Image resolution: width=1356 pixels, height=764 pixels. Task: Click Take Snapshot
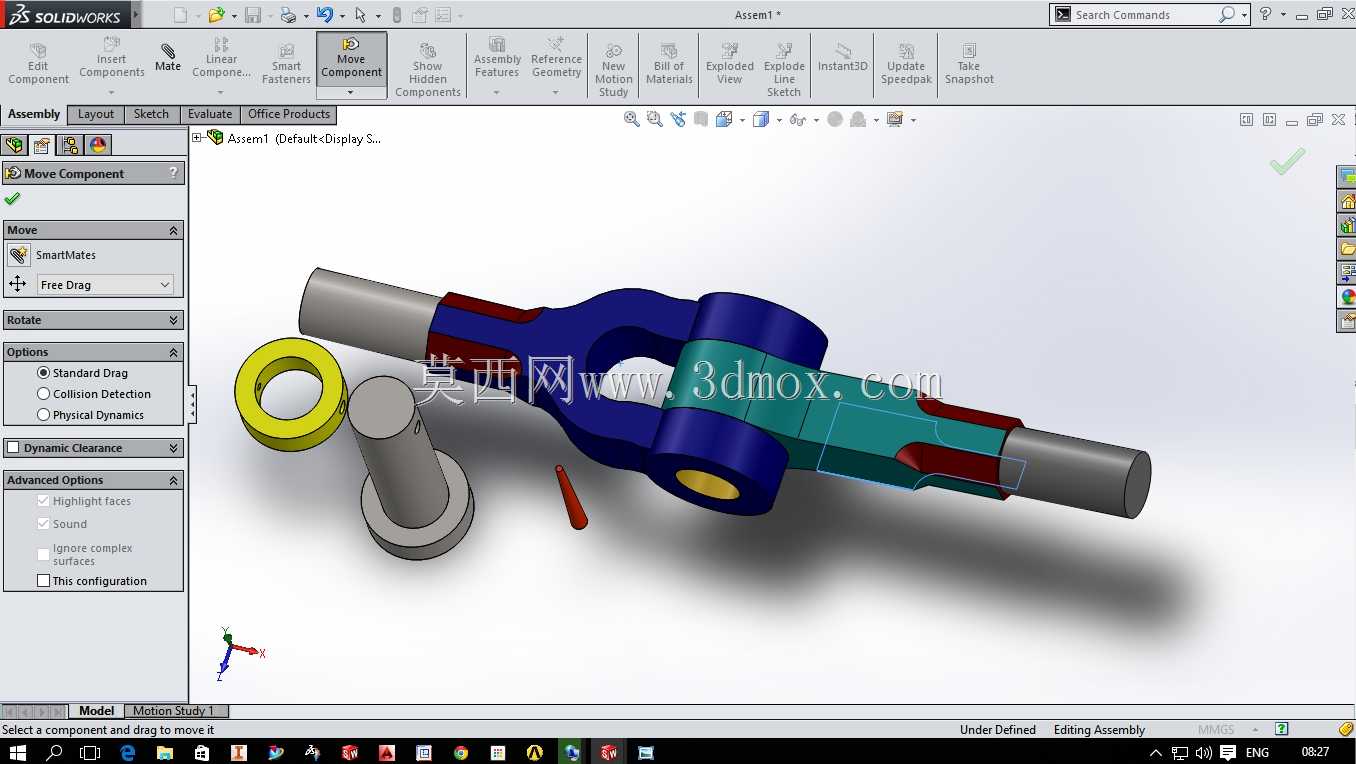969,64
